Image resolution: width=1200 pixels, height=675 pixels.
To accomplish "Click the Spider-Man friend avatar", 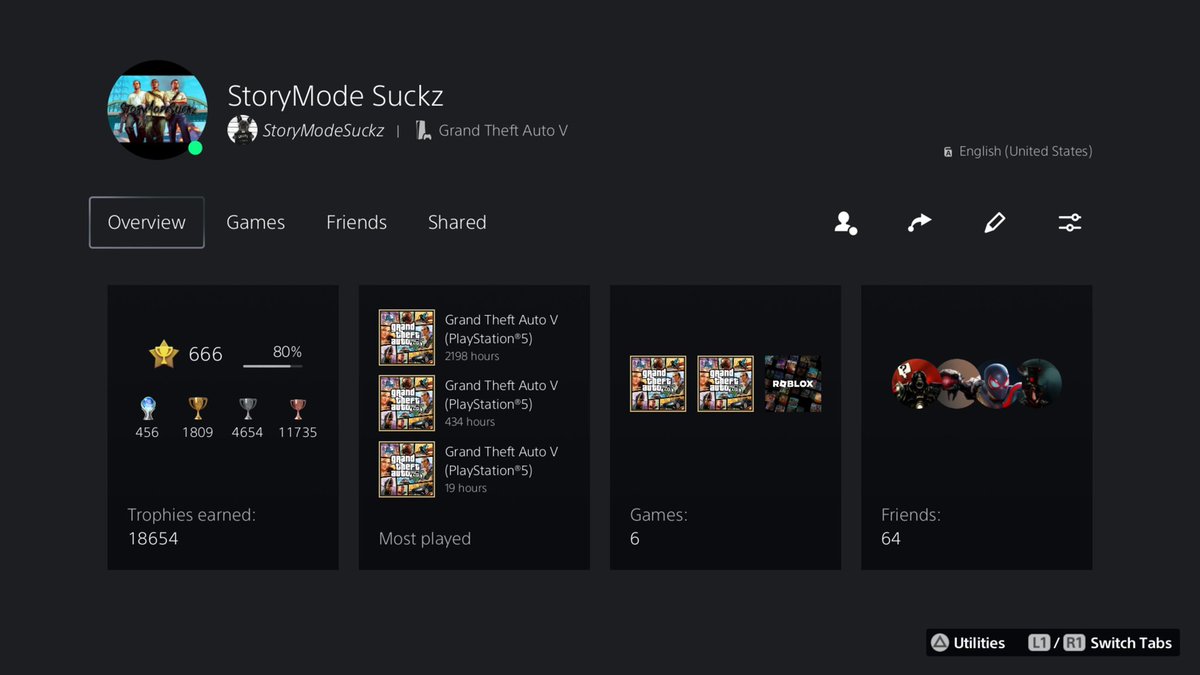I will click(999, 384).
